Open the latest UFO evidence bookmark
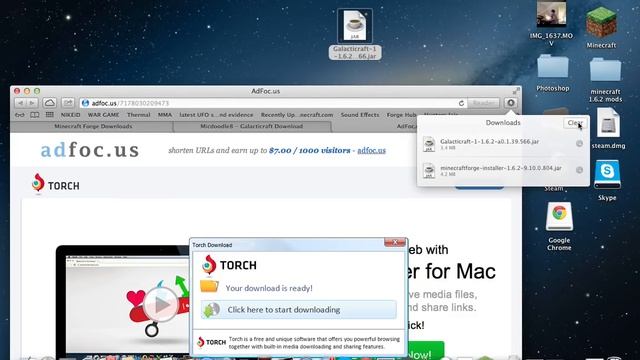640x360 pixels. coord(216,115)
